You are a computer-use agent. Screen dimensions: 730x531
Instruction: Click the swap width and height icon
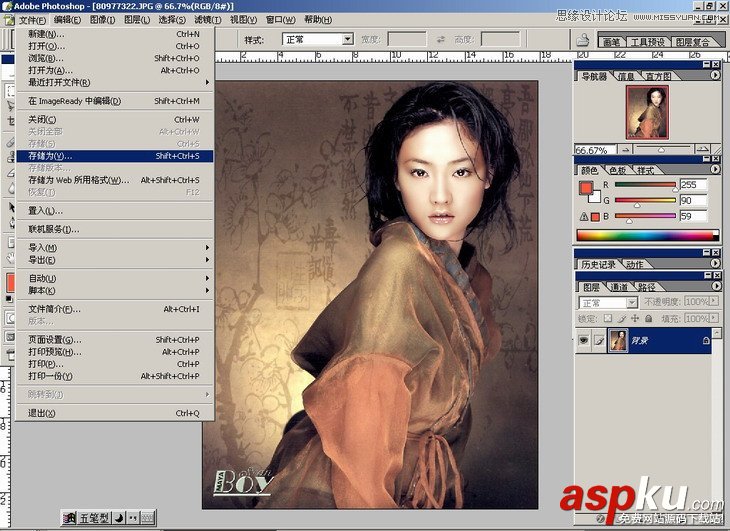pos(440,40)
